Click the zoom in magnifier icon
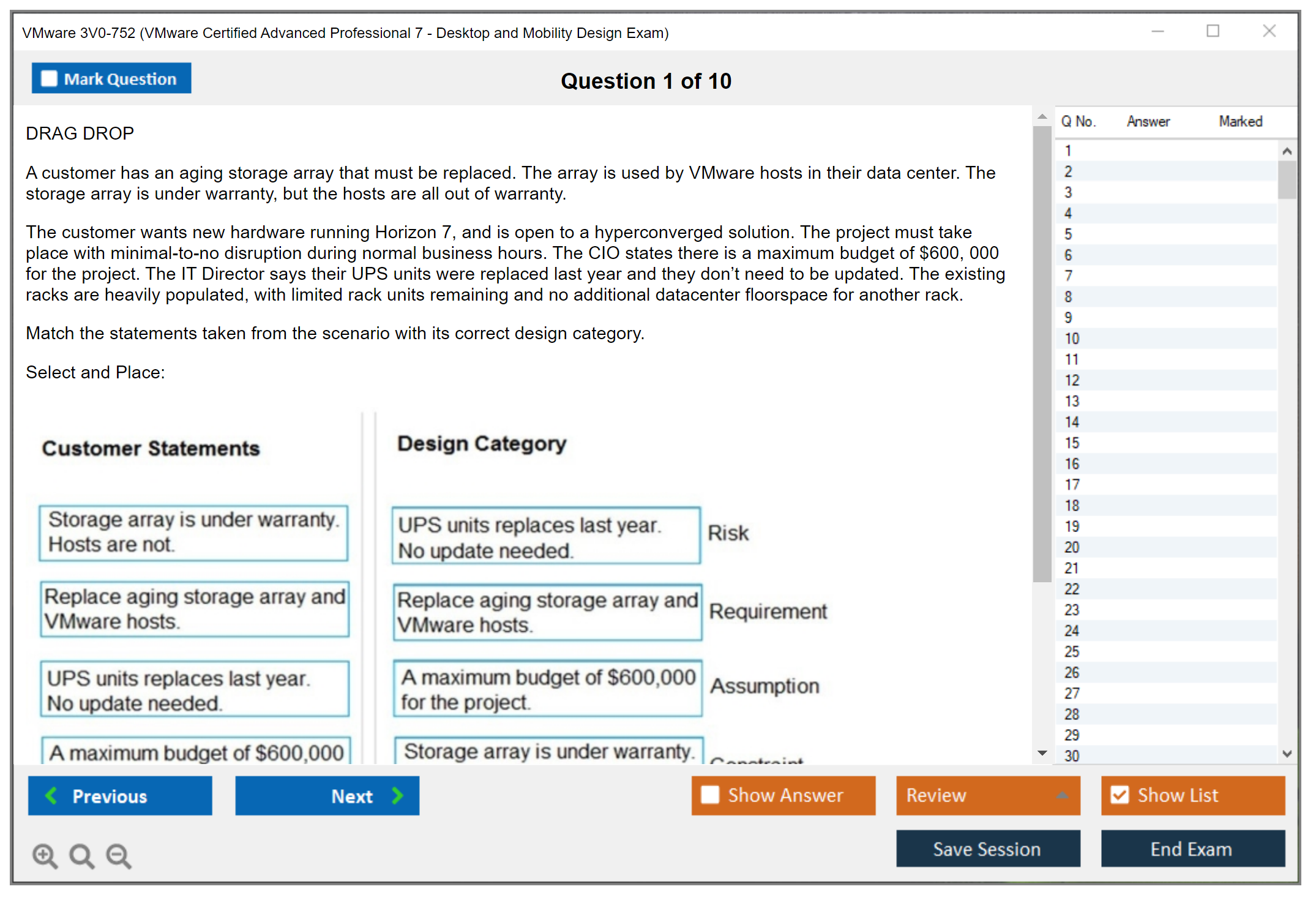Screen dimensions: 1316x900 [45, 855]
